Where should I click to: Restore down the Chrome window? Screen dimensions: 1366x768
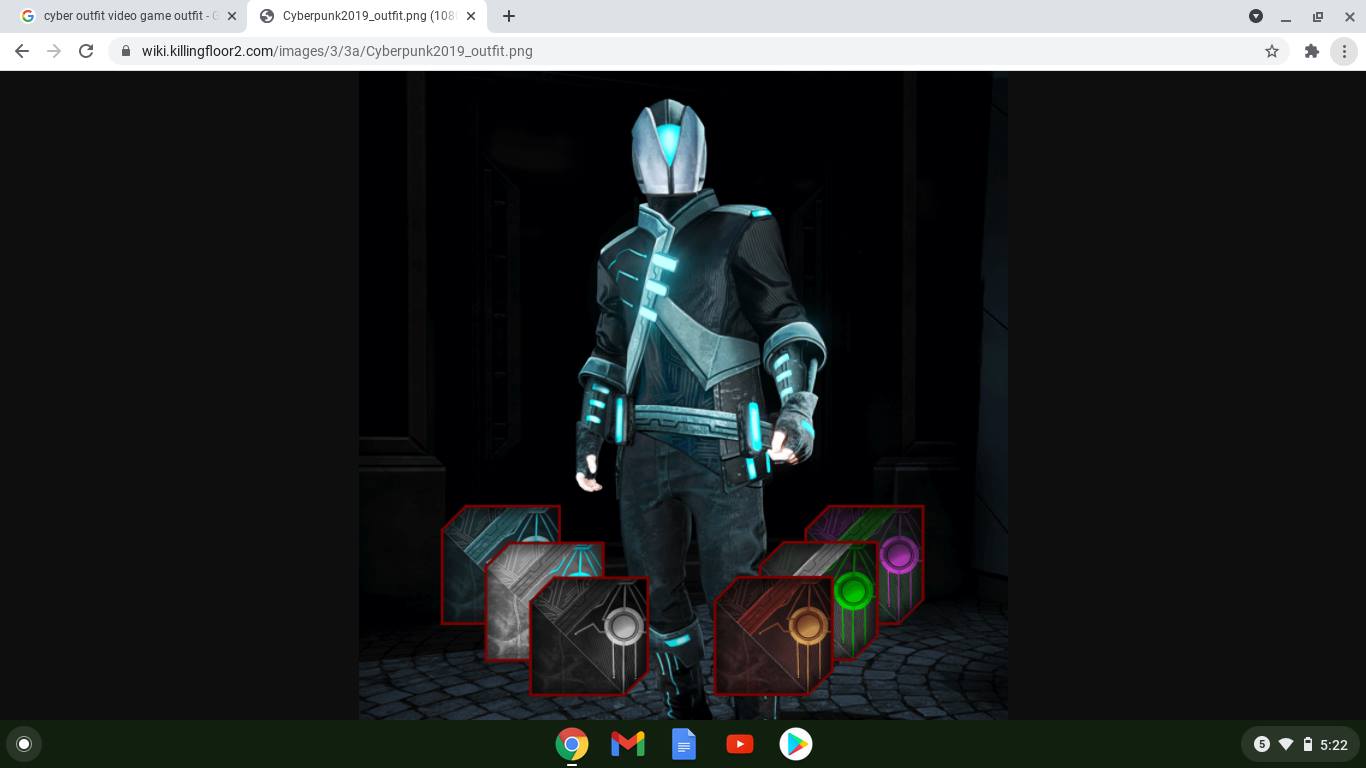[1318, 16]
